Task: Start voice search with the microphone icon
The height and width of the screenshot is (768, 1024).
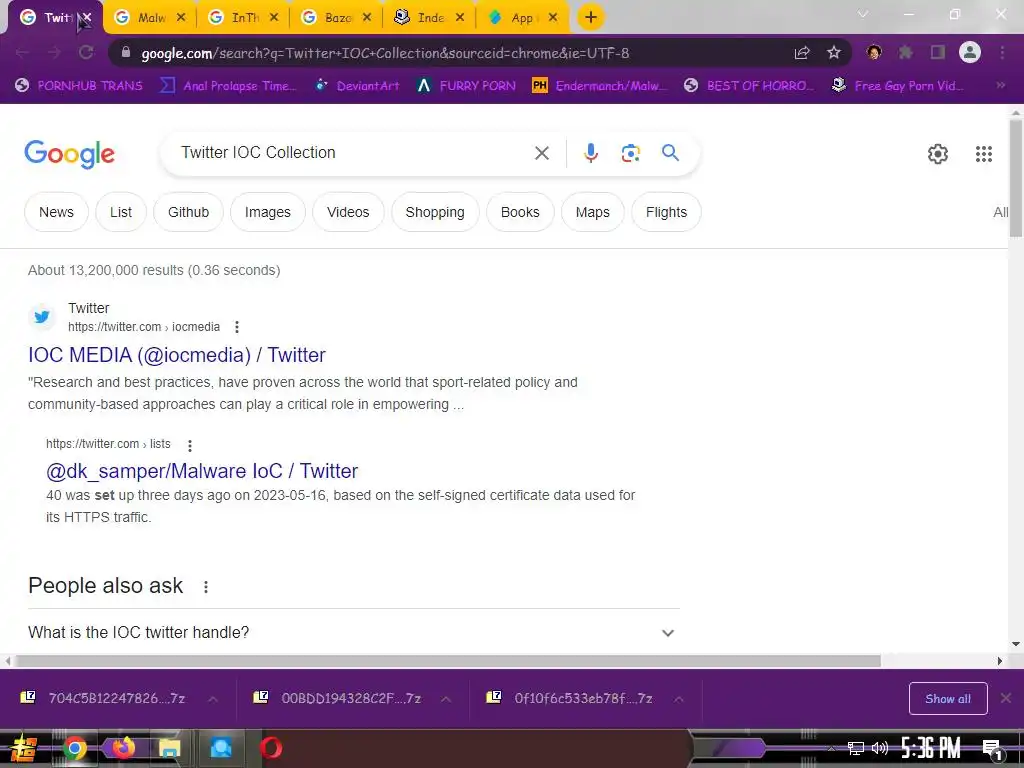Action: (590, 153)
